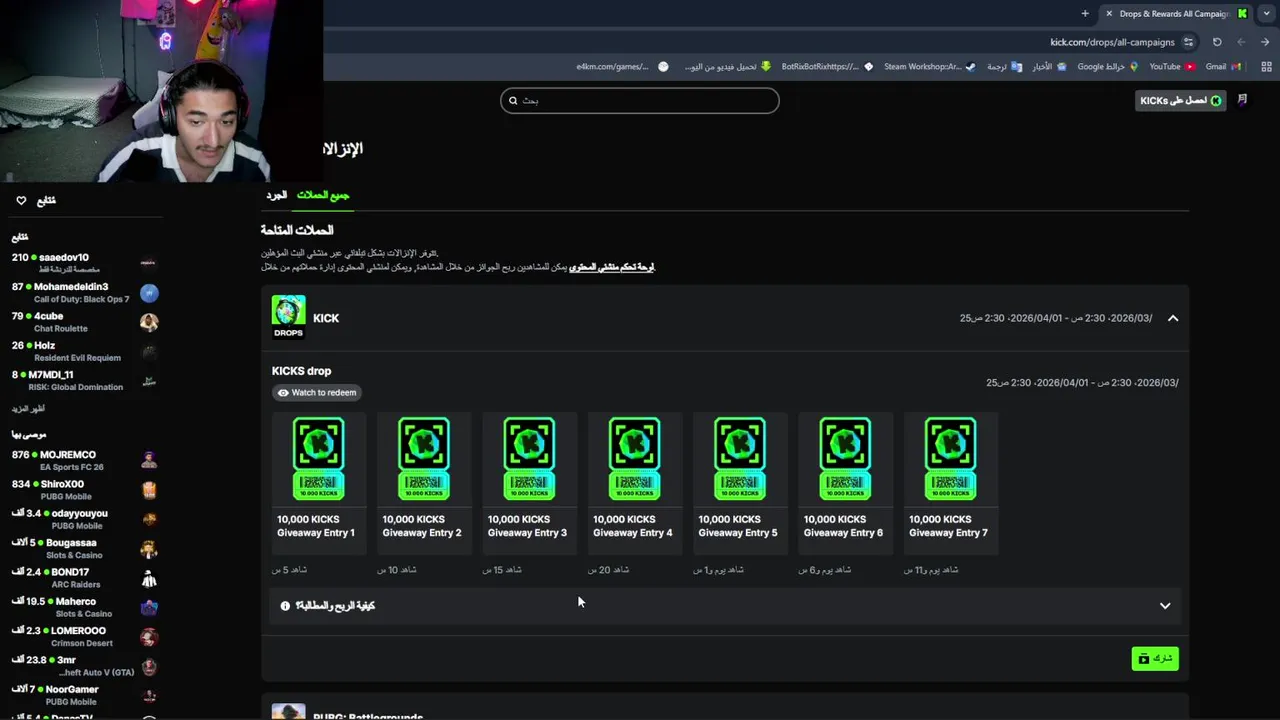Click the info icon in the how-to-claim row

[x=285, y=606]
